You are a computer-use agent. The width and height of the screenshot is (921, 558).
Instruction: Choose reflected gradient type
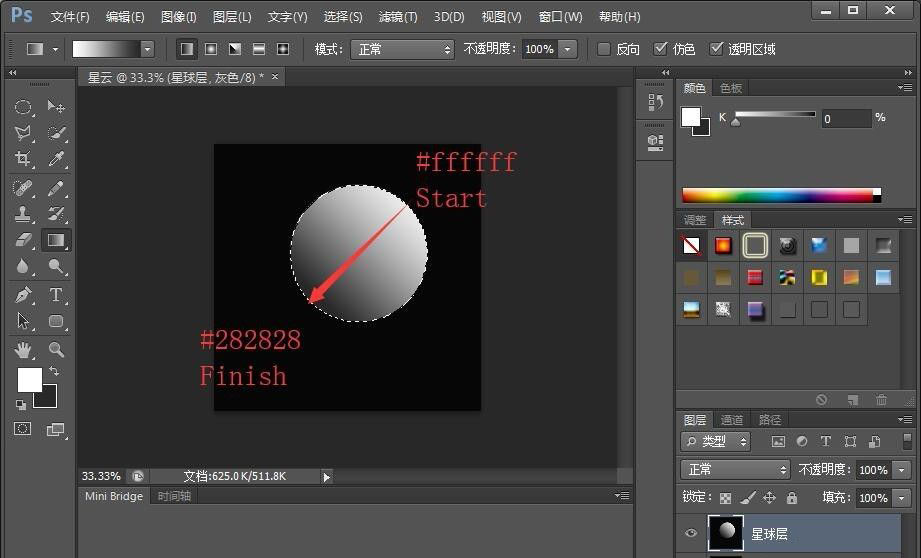[x=259, y=49]
